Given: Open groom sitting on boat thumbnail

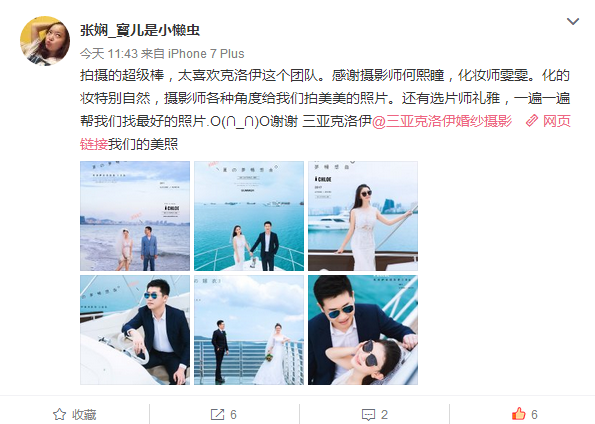Looking at the screenshot, I should click(135, 330).
